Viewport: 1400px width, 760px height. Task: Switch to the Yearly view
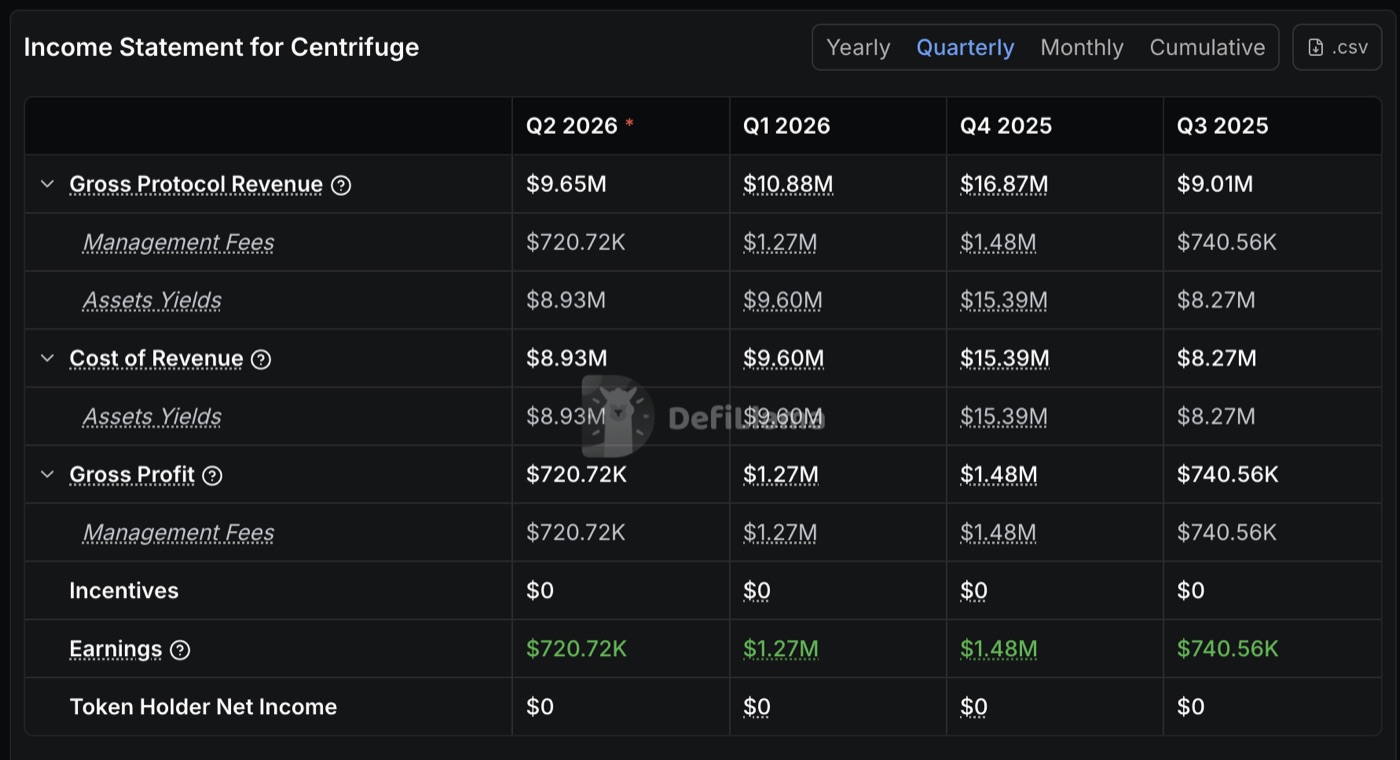[x=858, y=47]
